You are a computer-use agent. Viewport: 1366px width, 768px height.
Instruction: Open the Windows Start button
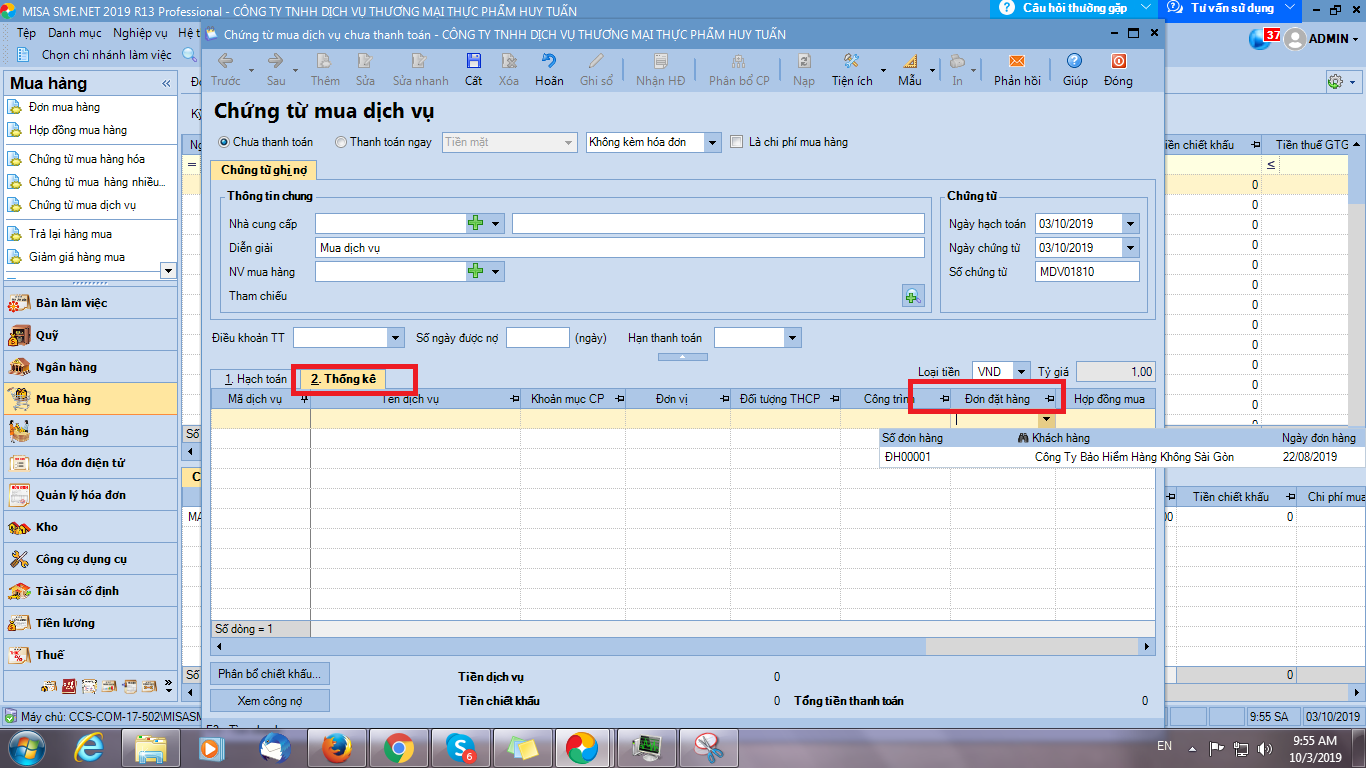point(27,748)
